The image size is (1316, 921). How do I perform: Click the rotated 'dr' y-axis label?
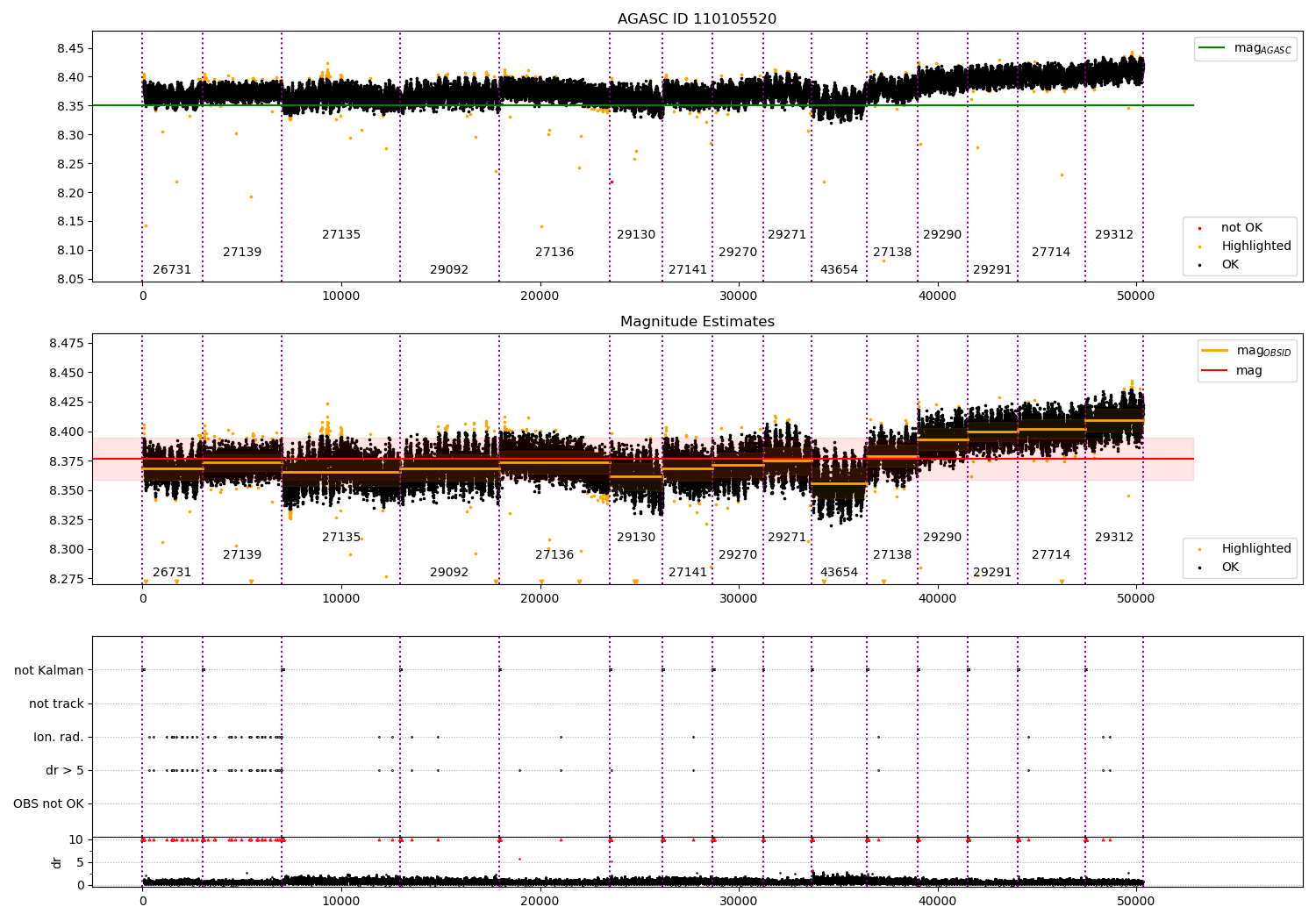tap(57, 862)
